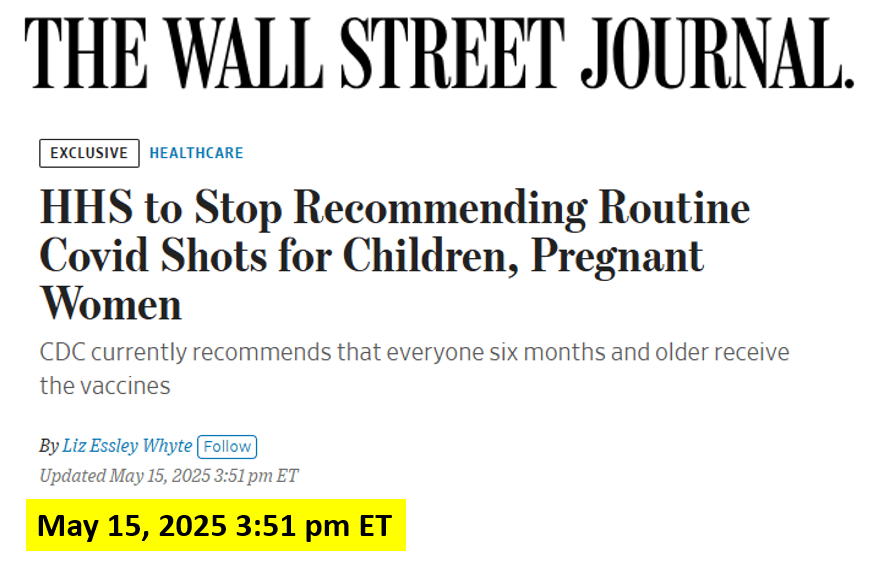Click "3:51 pm ET" in yellow box

coord(314,526)
